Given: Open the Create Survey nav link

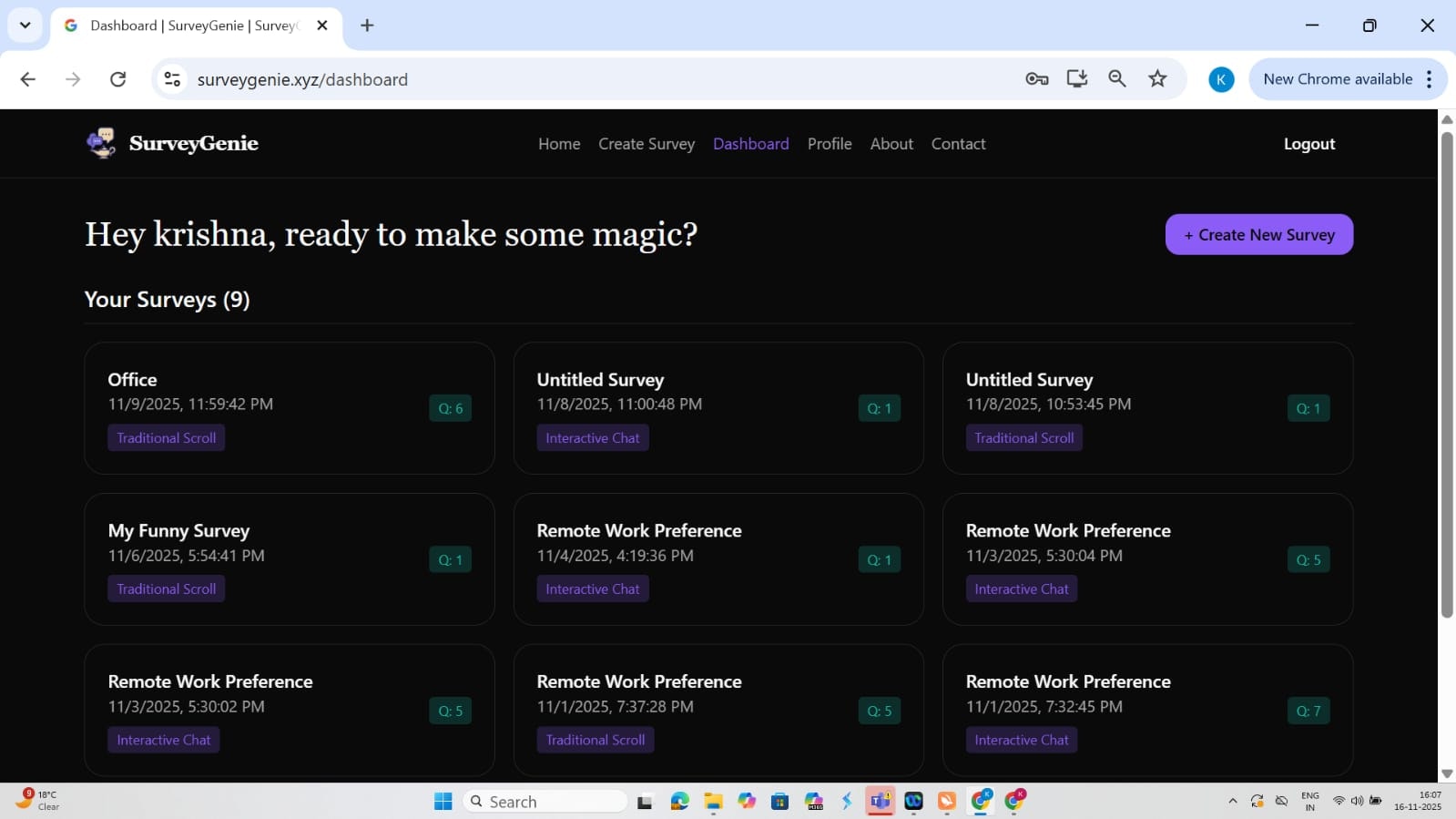Looking at the screenshot, I should [647, 144].
